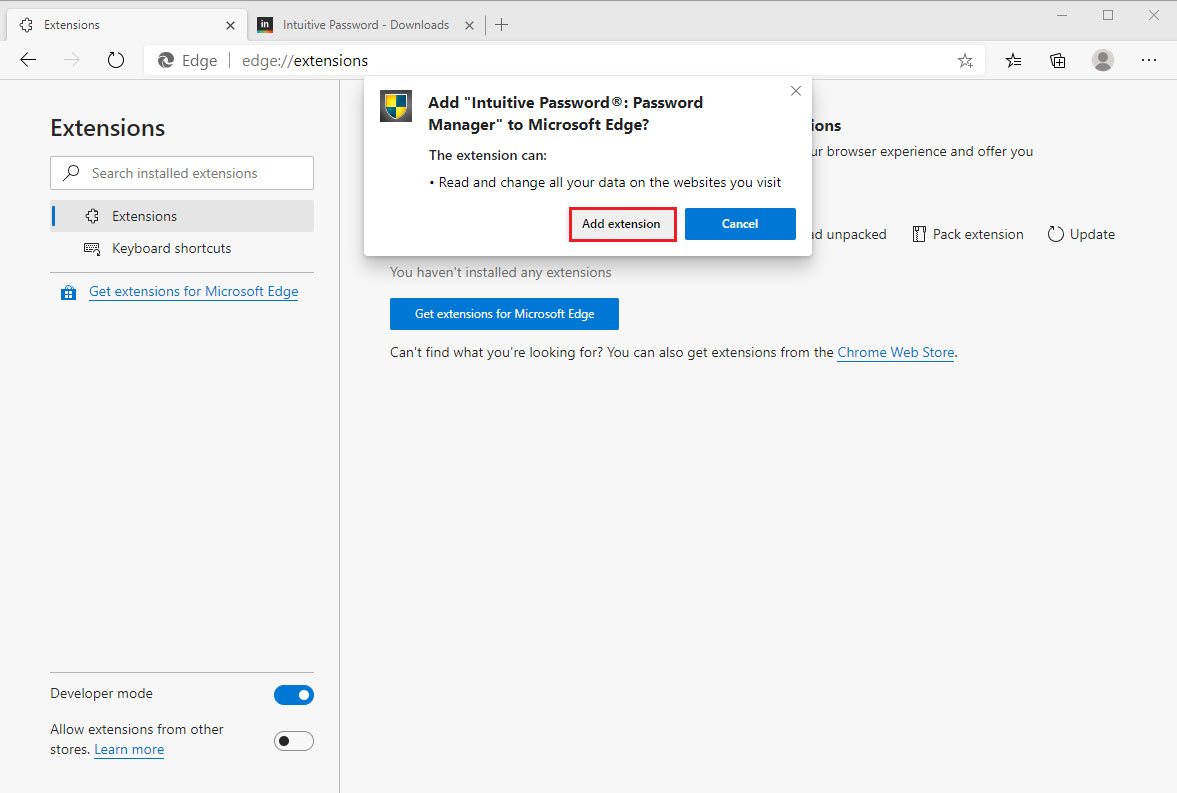Click the Update circular arrow icon
This screenshot has height=793, width=1177.
1055,234
